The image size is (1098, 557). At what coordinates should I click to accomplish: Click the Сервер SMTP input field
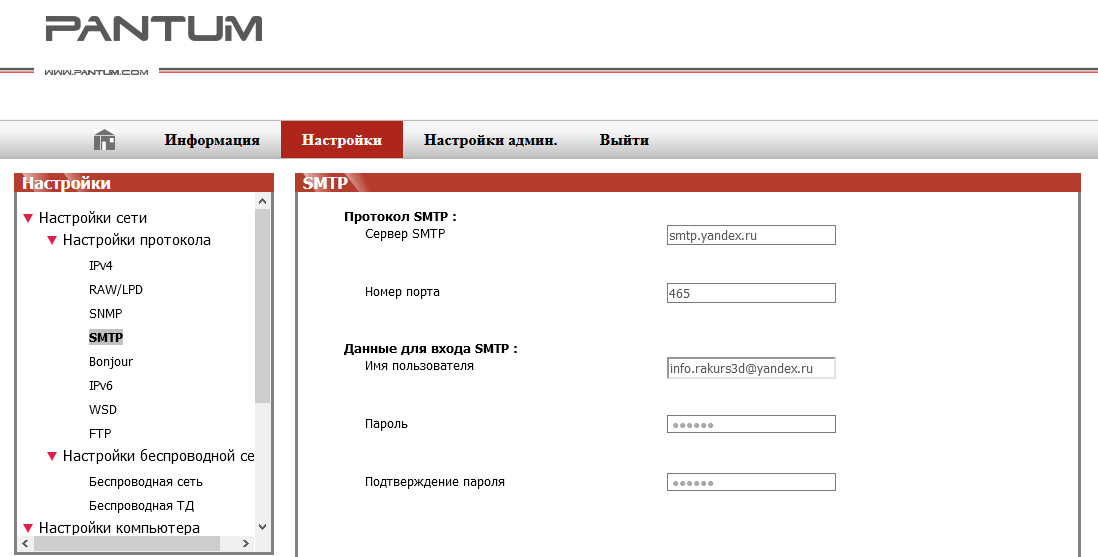(751, 235)
